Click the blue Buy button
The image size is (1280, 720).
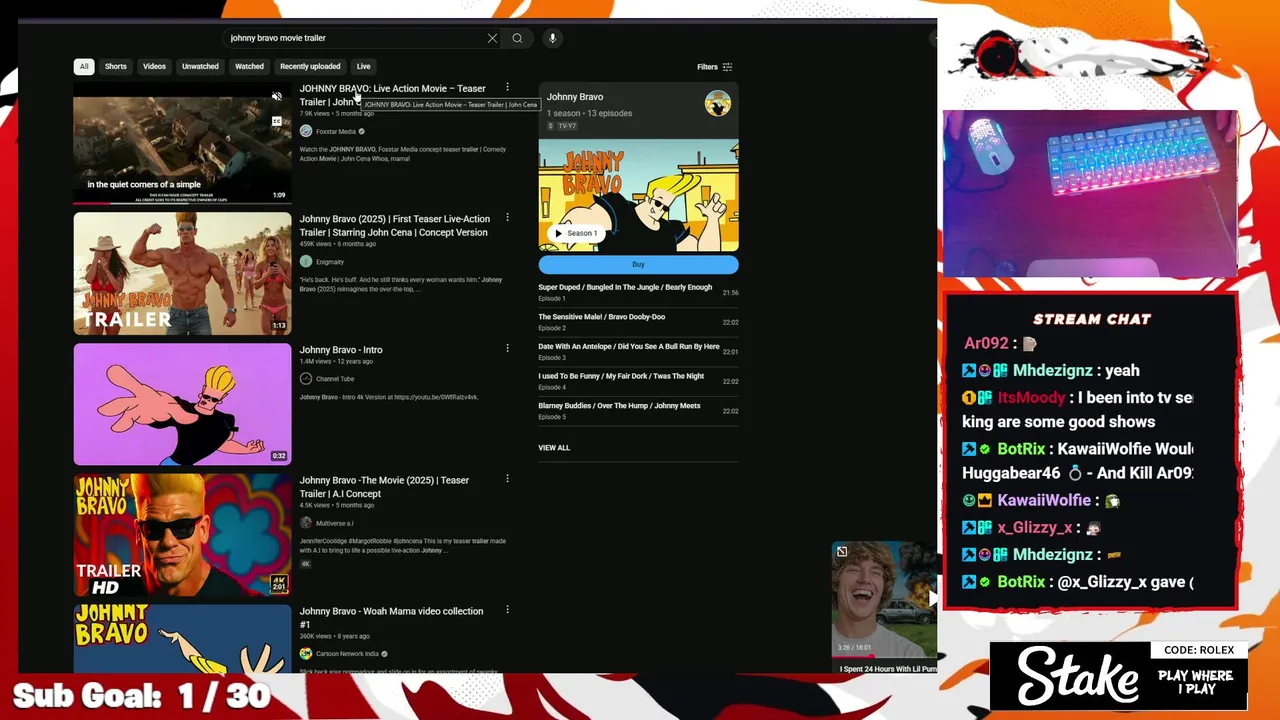638,265
